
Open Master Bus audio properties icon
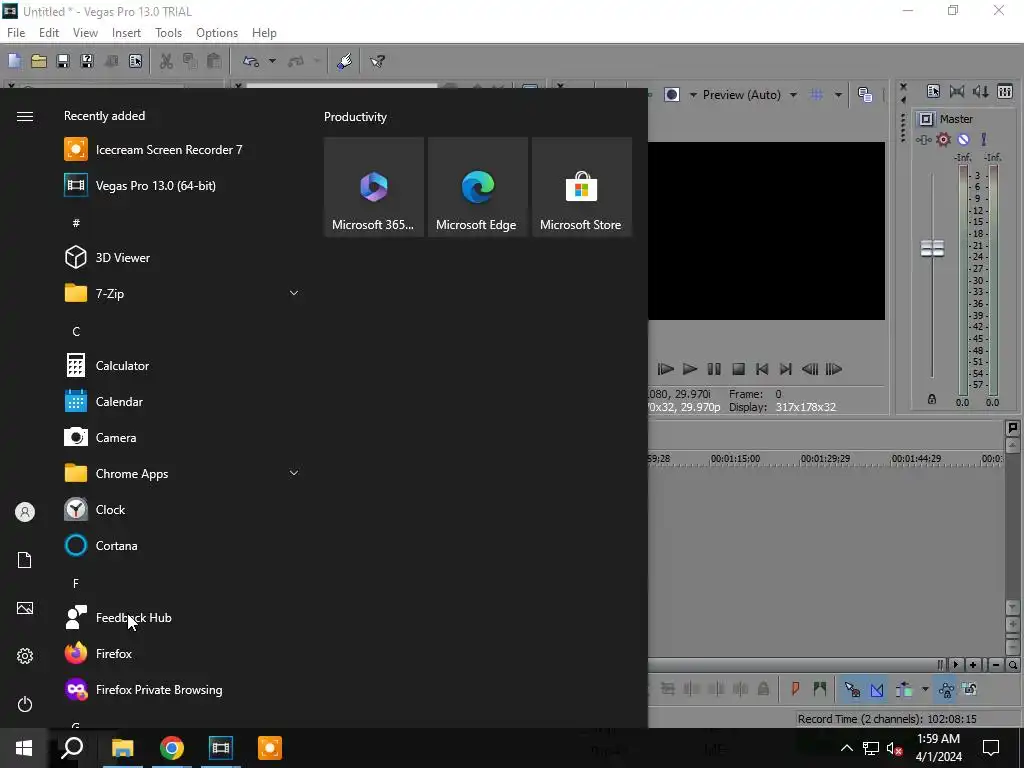933,91
